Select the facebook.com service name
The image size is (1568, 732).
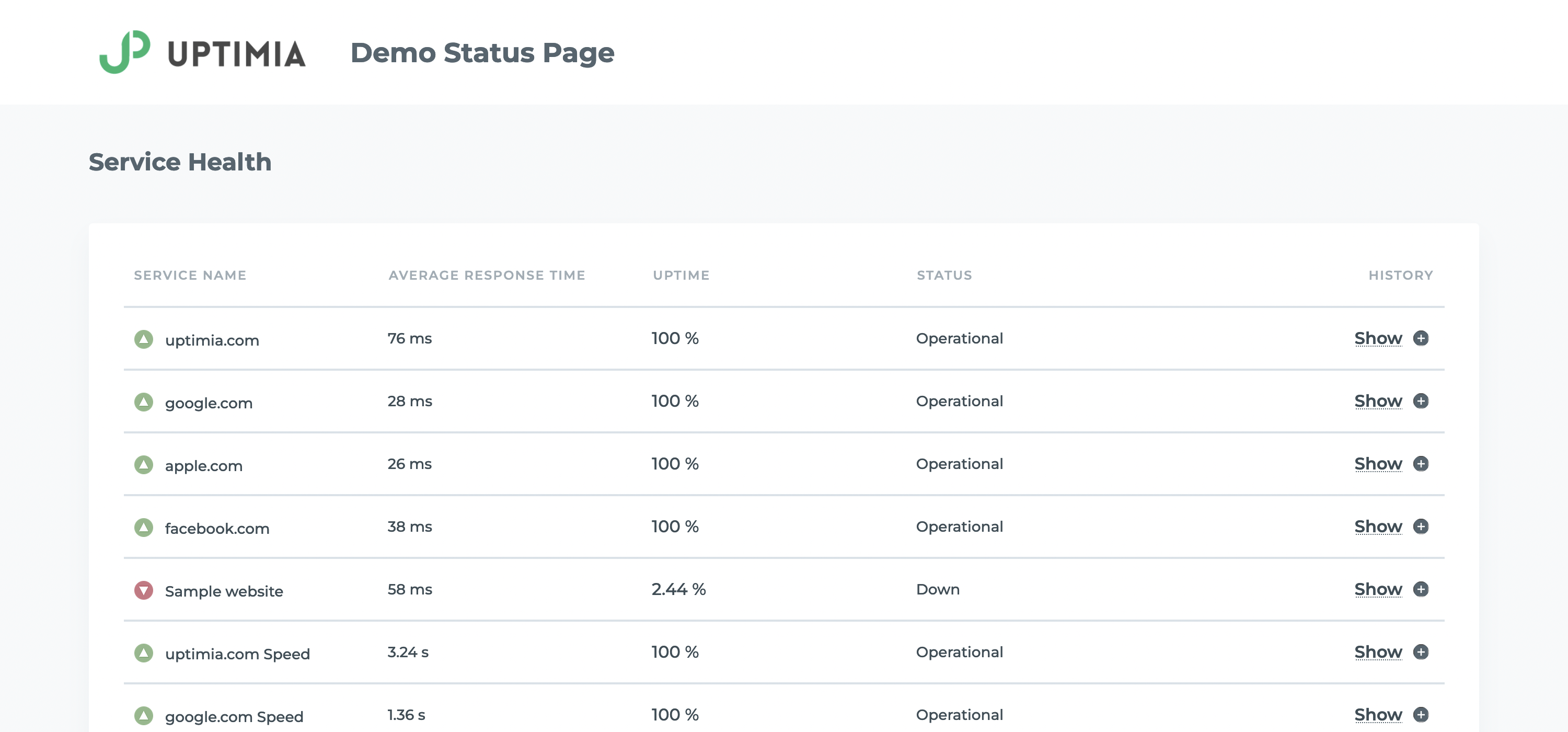pos(217,528)
